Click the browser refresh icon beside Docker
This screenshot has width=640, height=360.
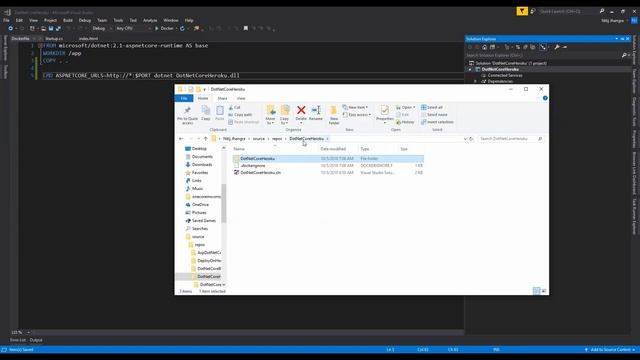pos(182,29)
